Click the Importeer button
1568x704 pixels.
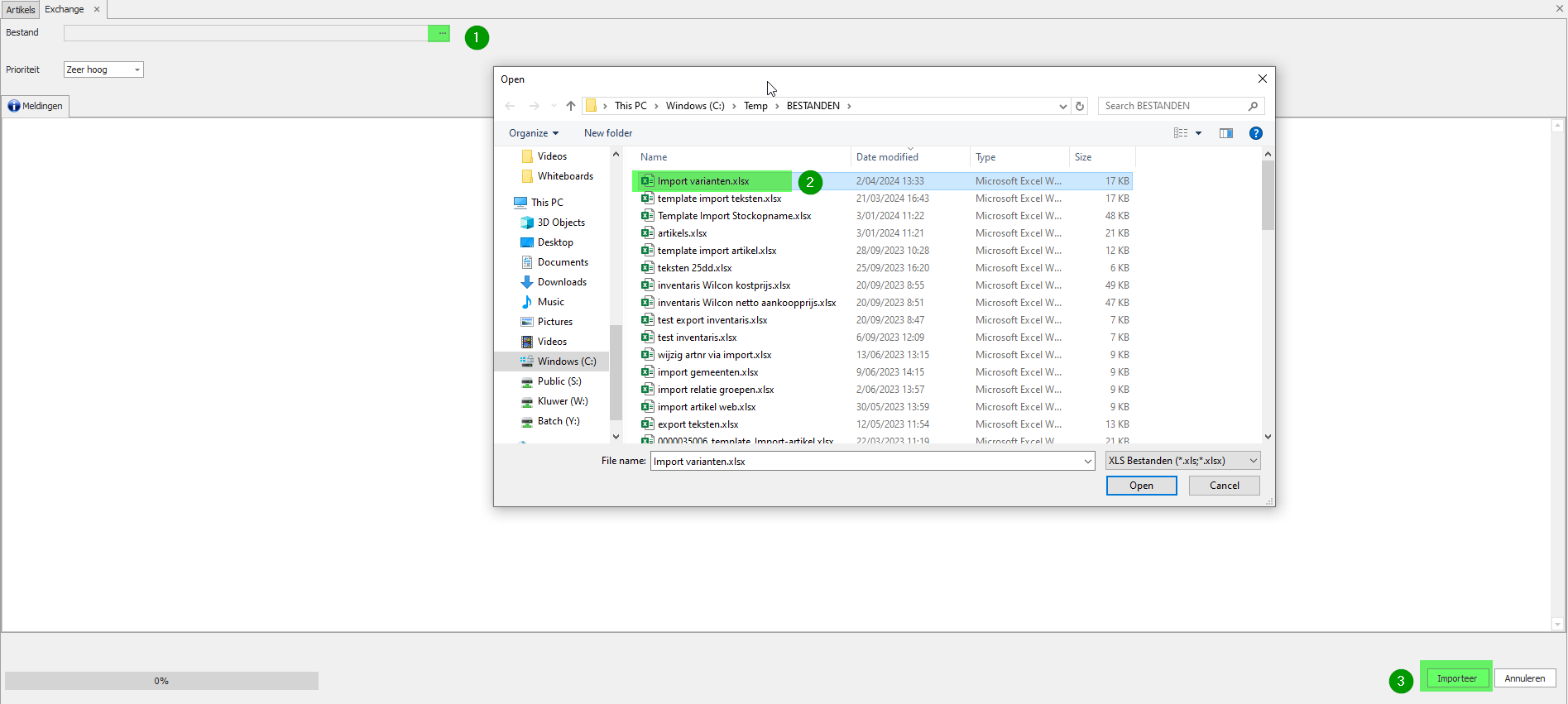pyautogui.click(x=1456, y=678)
